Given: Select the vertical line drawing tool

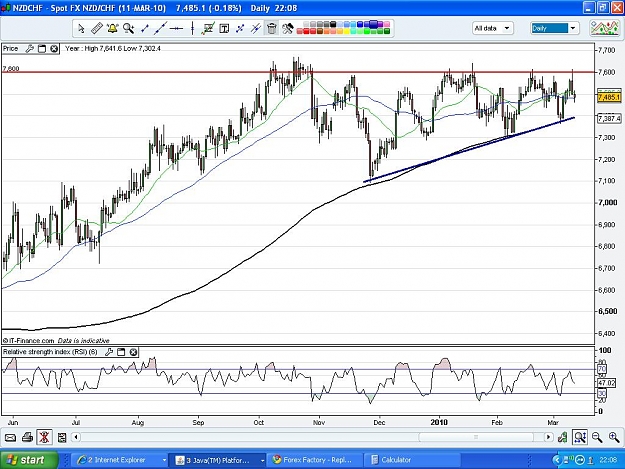Looking at the screenshot, I should [x=192, y=28].
